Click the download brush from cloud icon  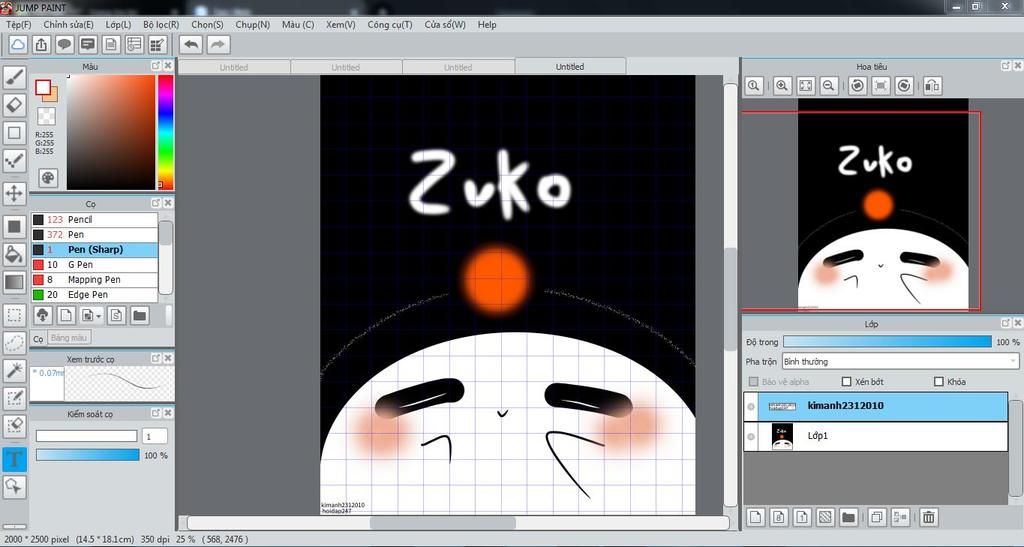point(42,316)
